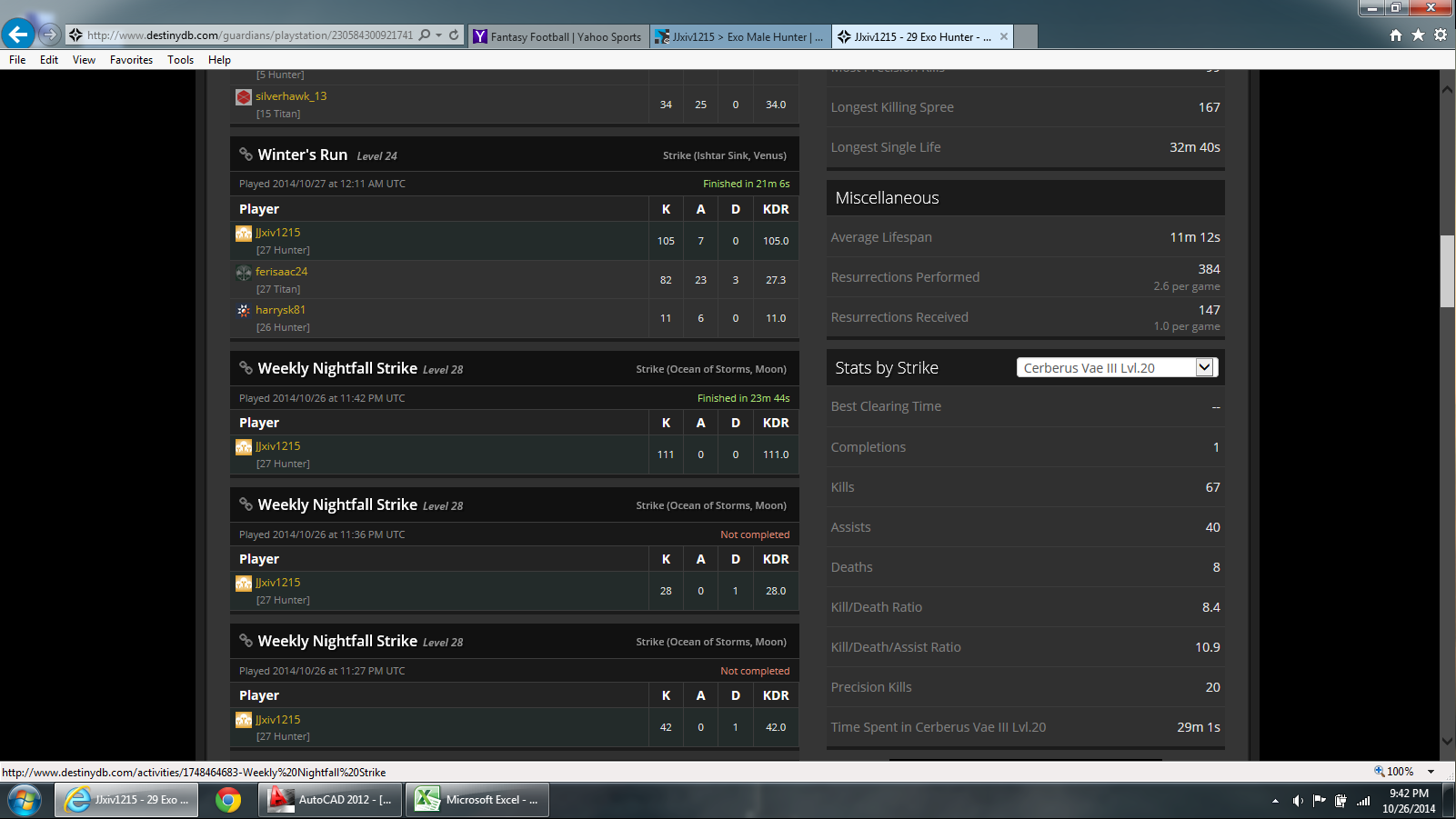Open Favorites star icon in browser toolbar
Screen dimensions: 1456x819
coord(1418,35)
